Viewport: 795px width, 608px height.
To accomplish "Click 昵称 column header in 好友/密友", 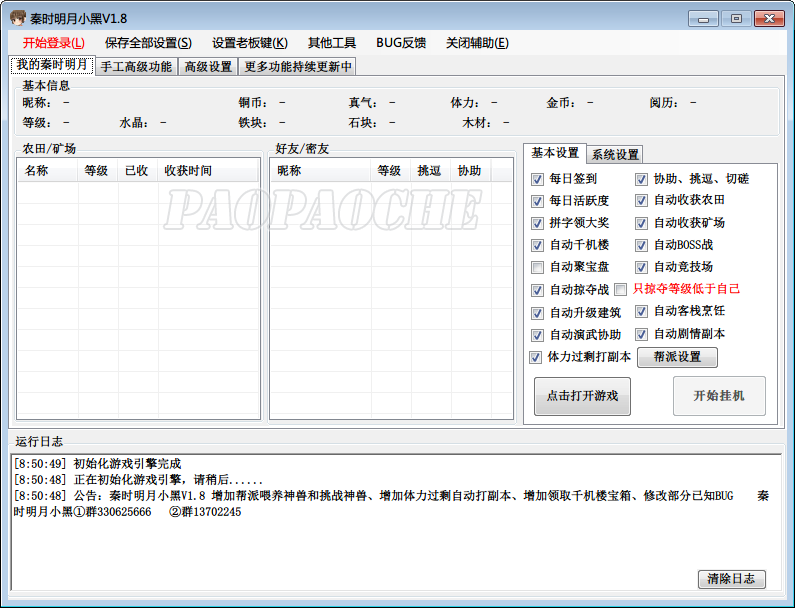I will 320,171.
